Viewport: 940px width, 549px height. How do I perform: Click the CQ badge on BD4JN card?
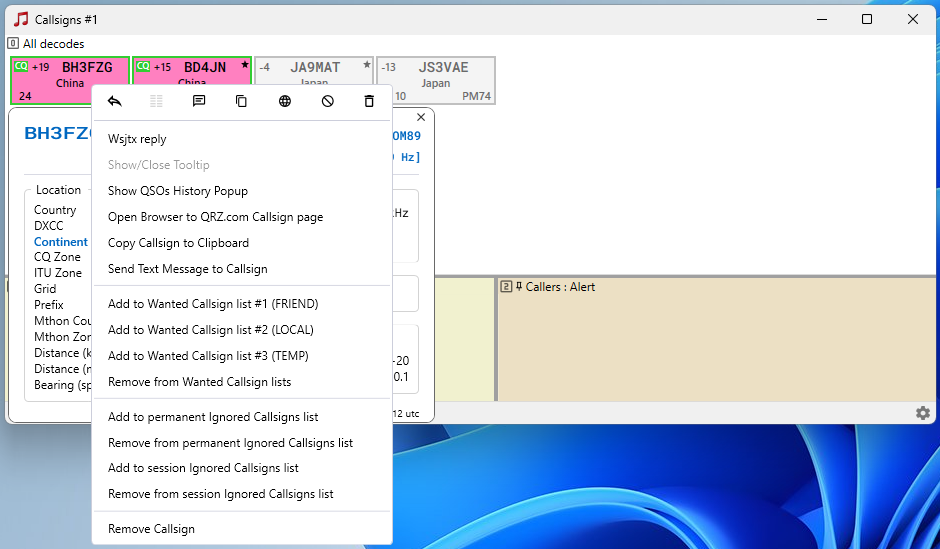coord(143,66)
